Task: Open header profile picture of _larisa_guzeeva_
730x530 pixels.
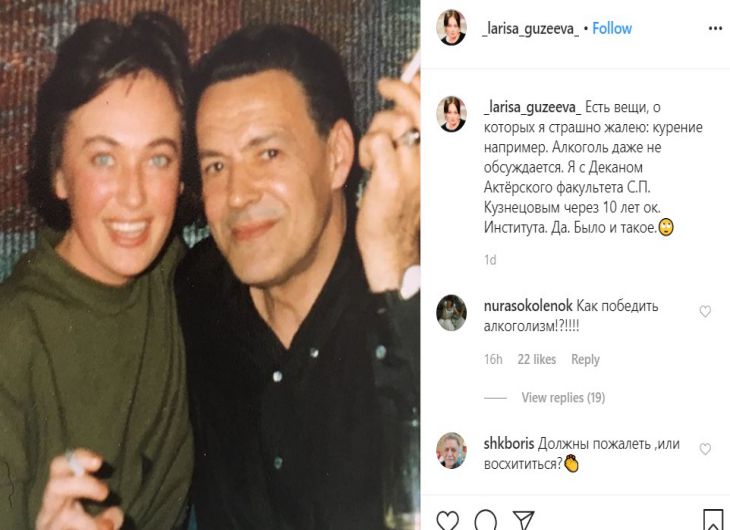Action: [x=451, y=28]
